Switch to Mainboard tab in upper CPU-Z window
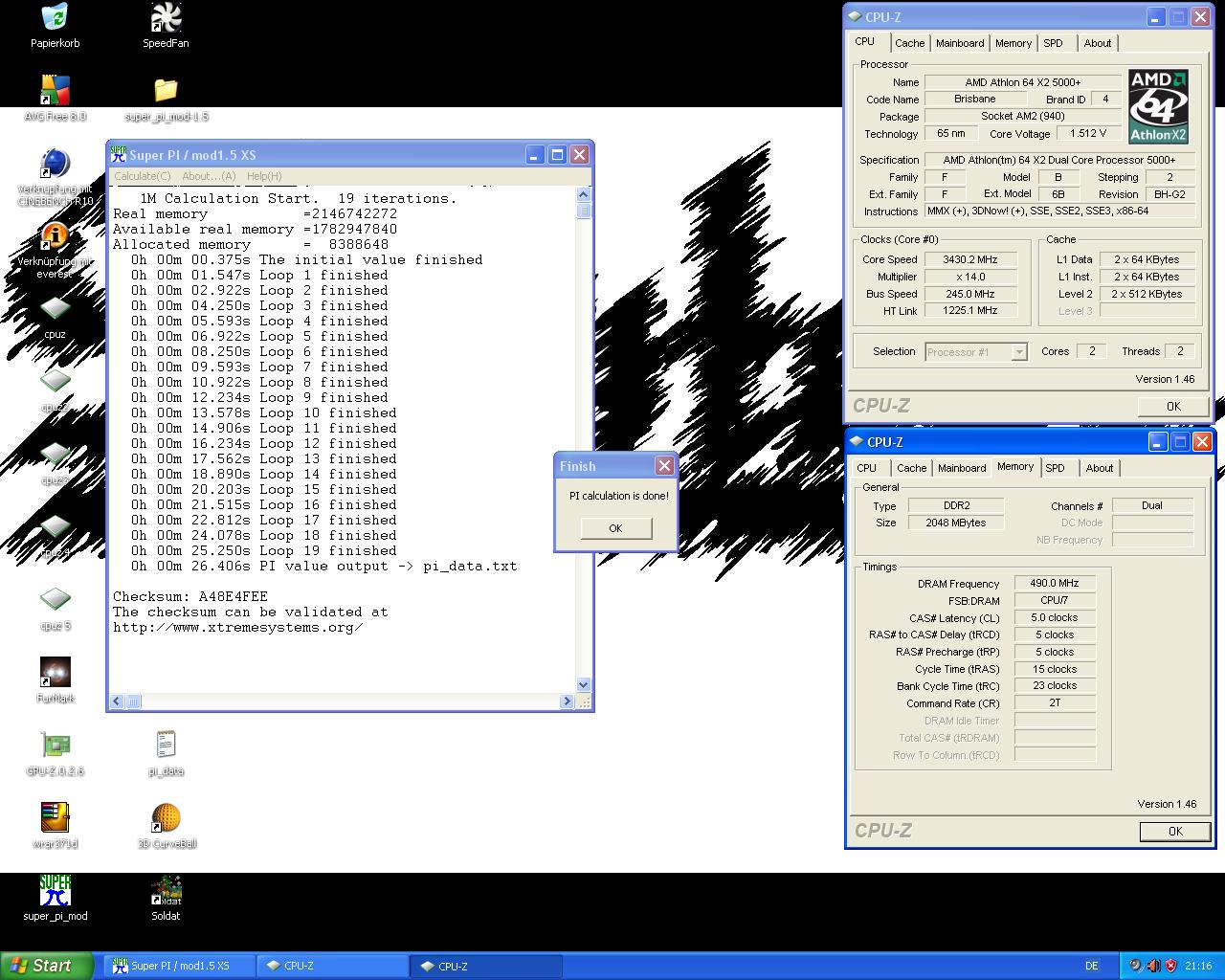The image size is (1225, 980). point(960,43)
